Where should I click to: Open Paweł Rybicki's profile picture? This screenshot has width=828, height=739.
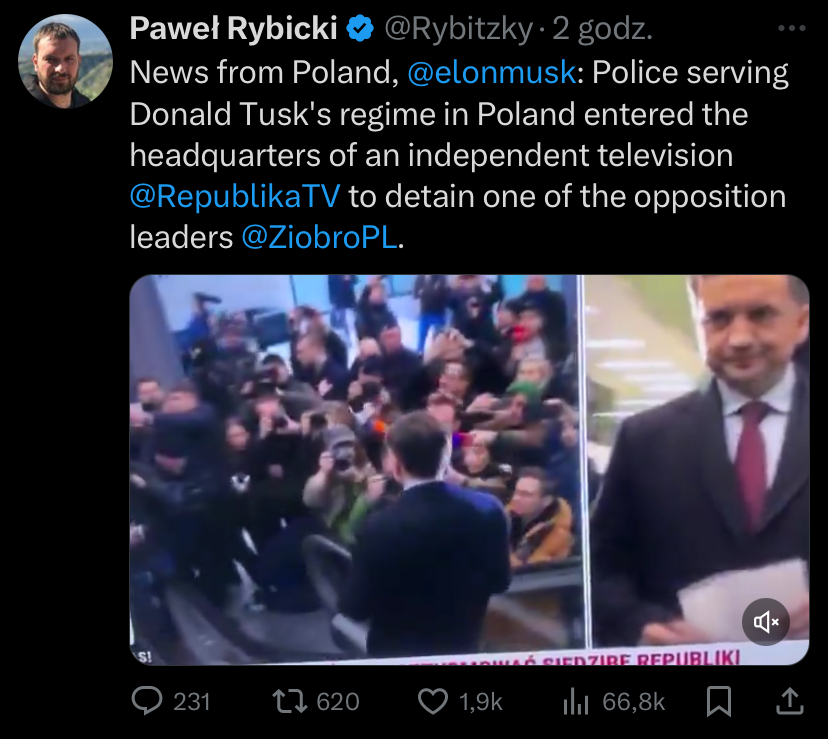[65, 61]
